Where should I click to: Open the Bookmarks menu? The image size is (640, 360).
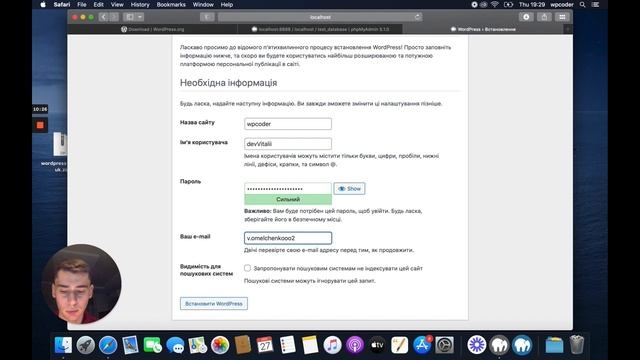[x=171, y=4]
